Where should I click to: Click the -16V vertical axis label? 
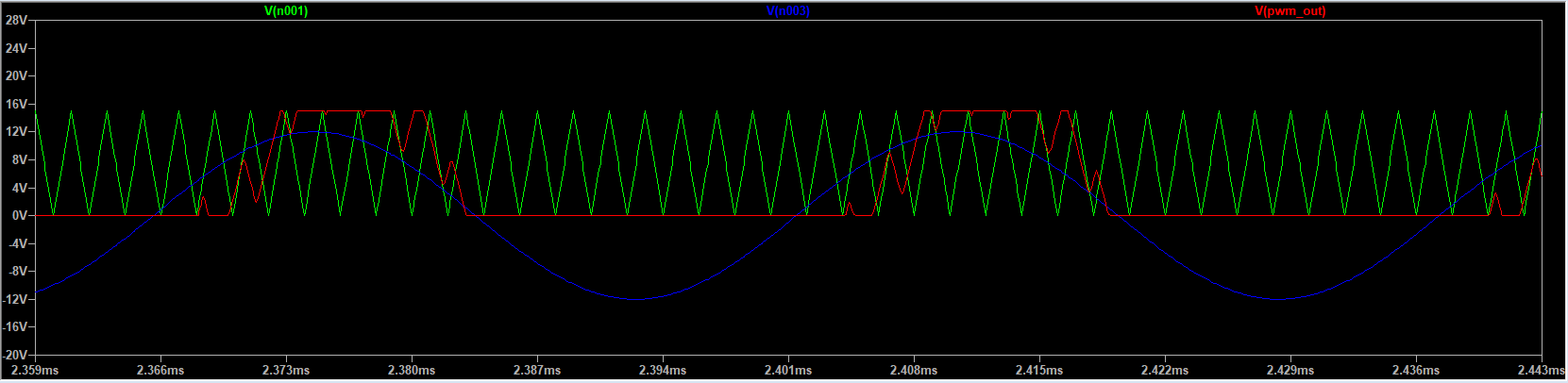pos(14,326)
